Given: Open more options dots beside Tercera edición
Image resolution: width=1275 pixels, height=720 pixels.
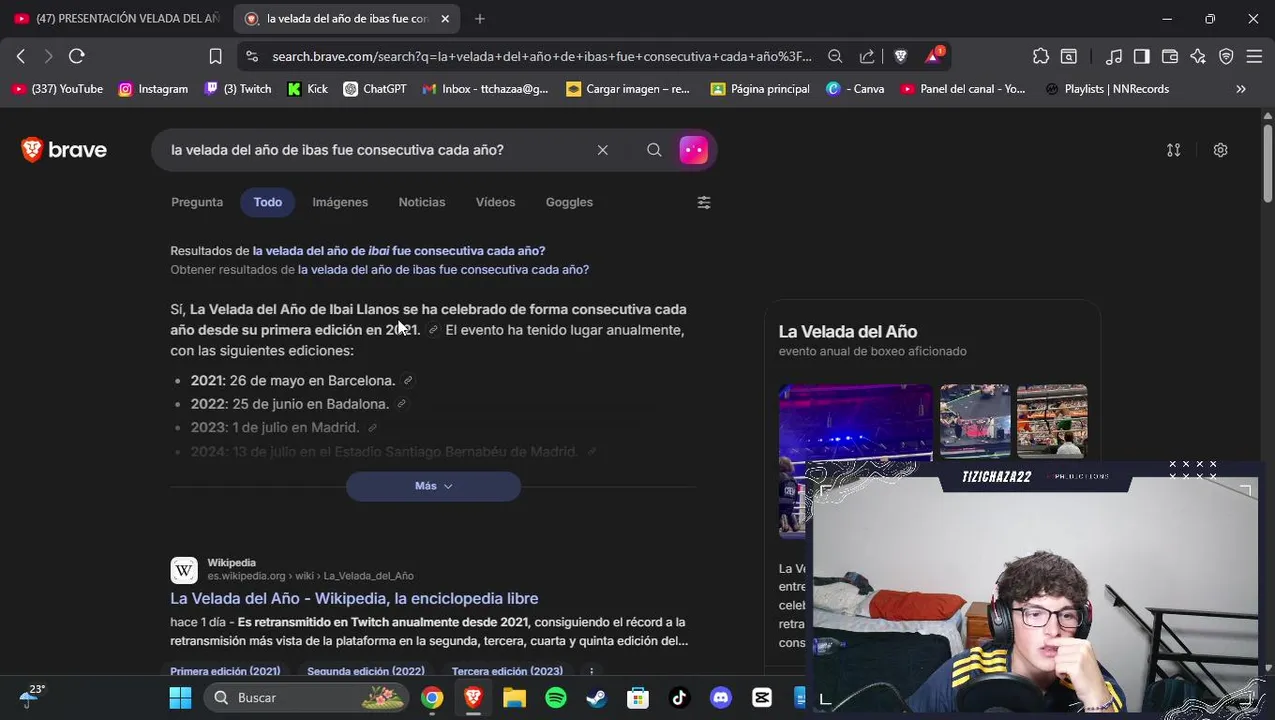Looking at the screenshot, I should 591,671.
